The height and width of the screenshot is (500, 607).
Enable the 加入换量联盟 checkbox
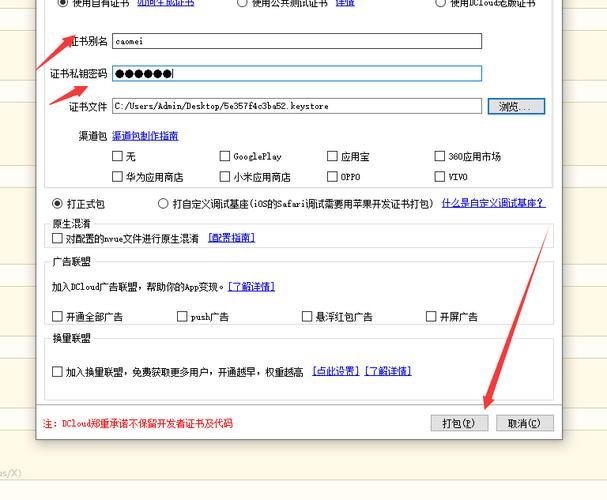coord(57,372)
